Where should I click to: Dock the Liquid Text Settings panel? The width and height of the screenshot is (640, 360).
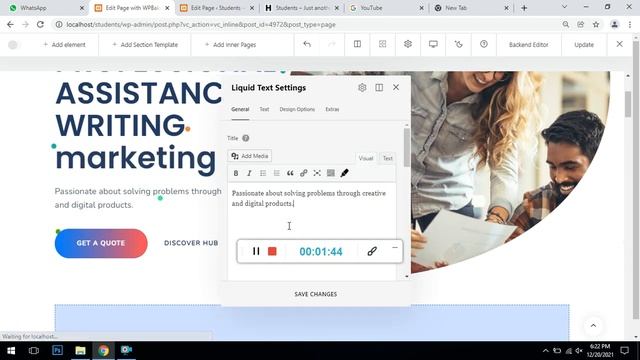click(x=379, y=87)
